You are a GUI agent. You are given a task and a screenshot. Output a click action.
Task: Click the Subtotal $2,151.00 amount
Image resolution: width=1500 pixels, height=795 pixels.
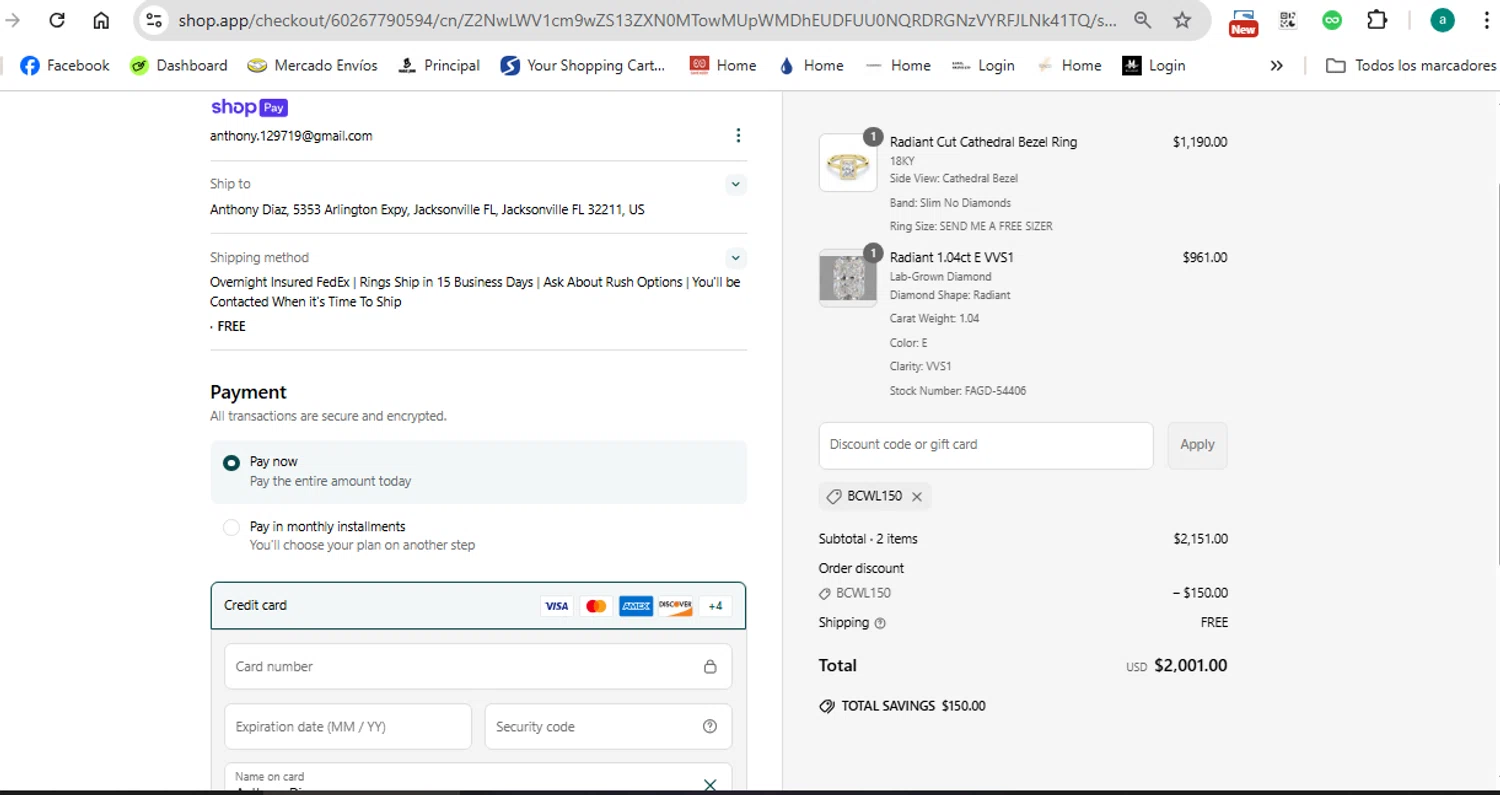click(1201, 539)
